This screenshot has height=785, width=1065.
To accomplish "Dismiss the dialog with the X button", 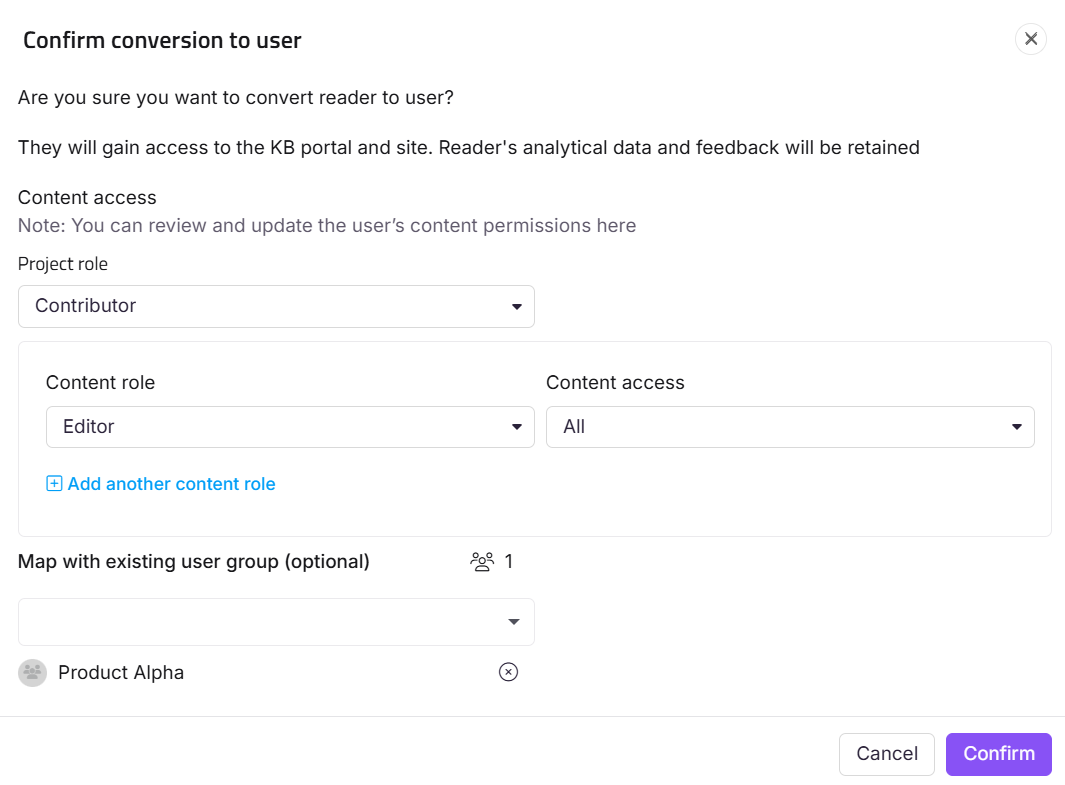I will 1031,39.
